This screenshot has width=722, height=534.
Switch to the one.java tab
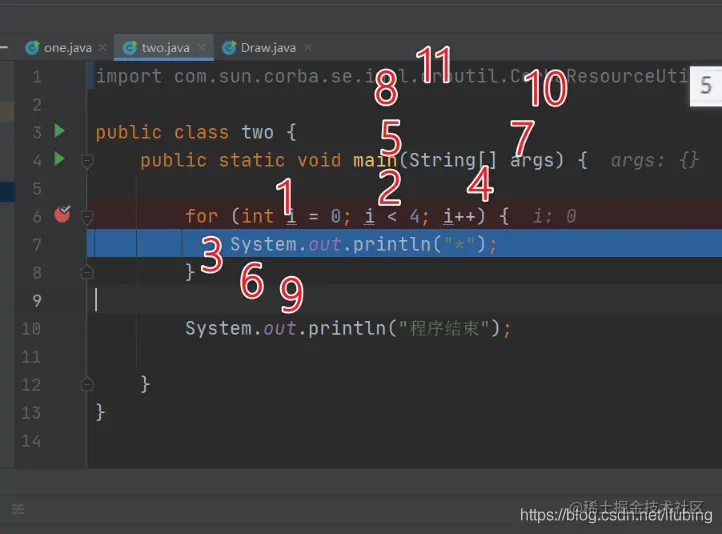pyautogui.click(x=68, y=48)
